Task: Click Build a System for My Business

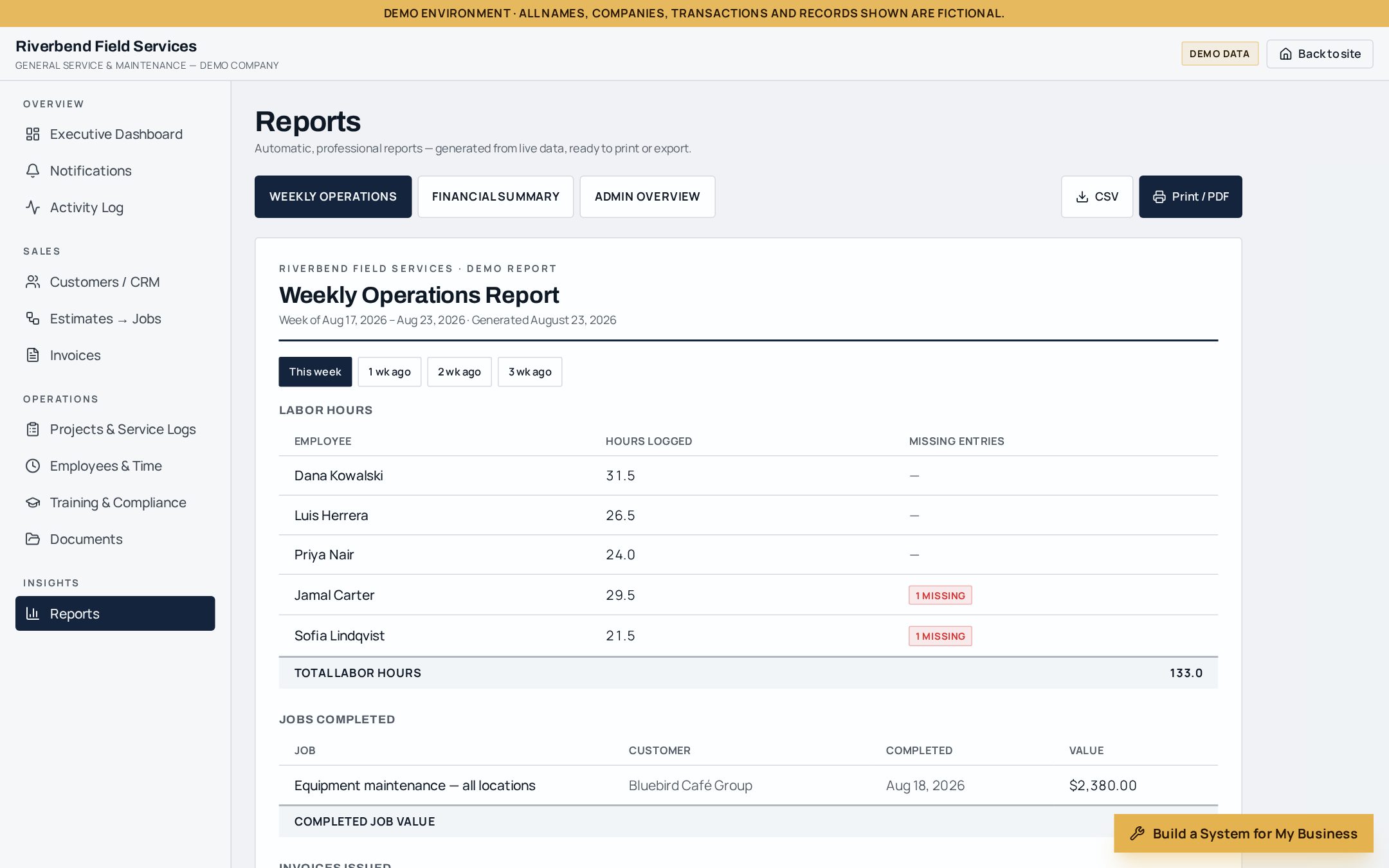Action: [1244, 833]
